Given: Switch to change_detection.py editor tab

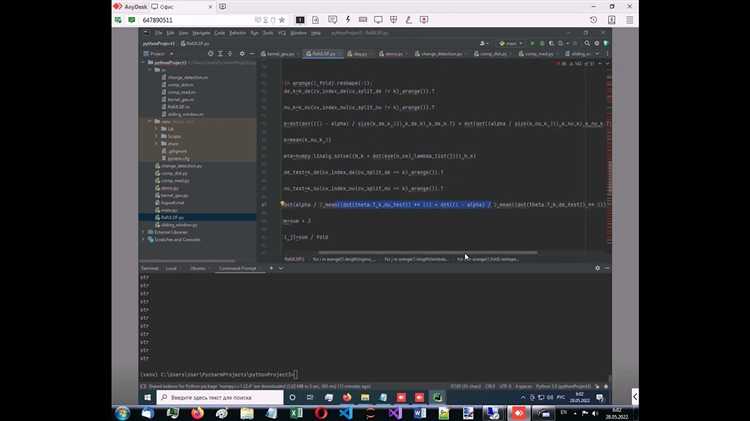Looking at the screenshot, I should click(441, 54).
